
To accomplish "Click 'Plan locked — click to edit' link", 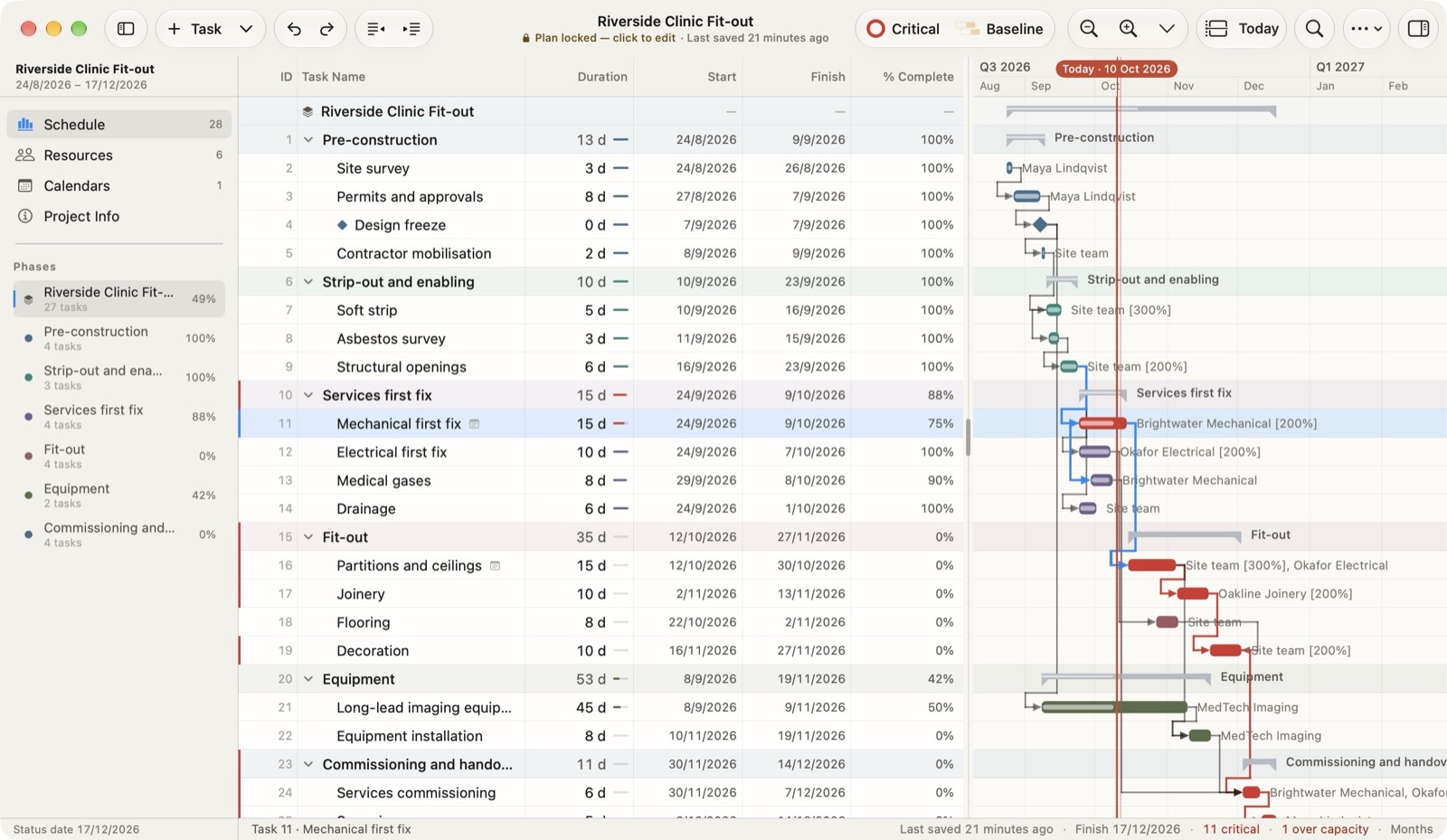I will [605, 38].
